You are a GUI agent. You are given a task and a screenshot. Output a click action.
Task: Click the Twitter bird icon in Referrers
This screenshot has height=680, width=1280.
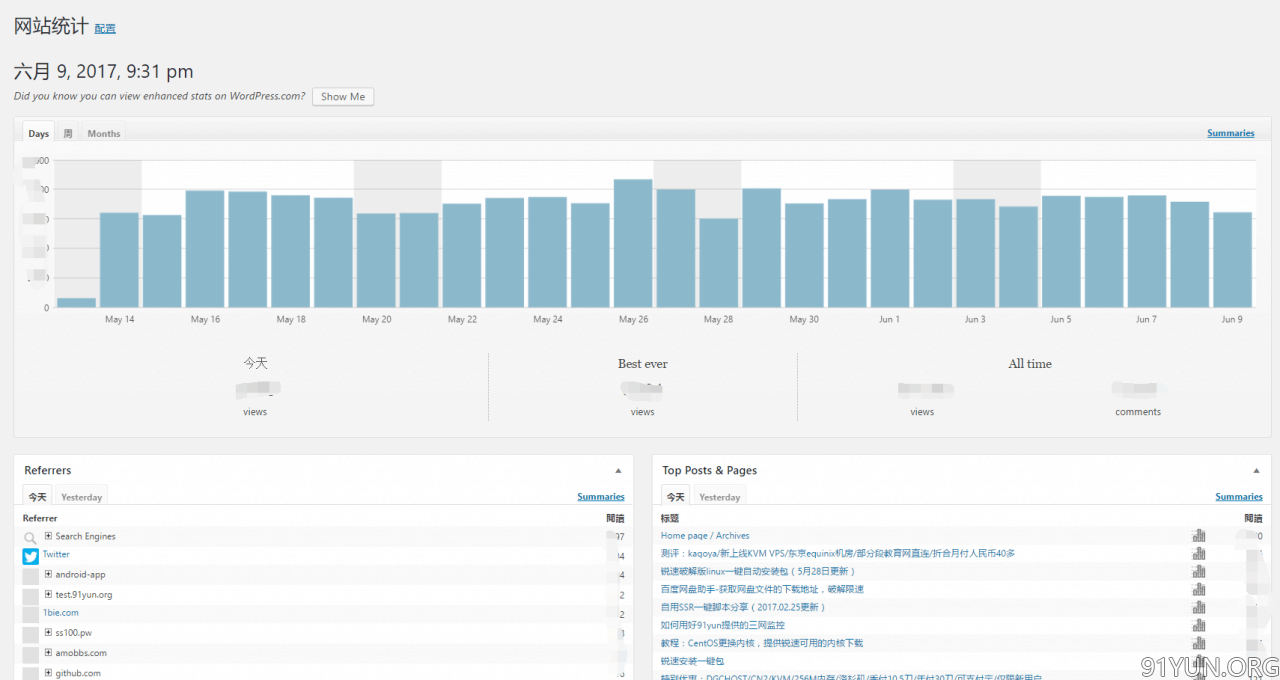[31, 556]
